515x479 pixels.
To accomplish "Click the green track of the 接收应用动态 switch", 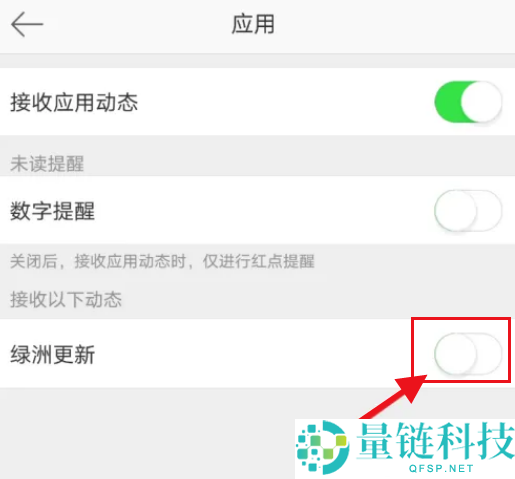I will pos(447,102).
